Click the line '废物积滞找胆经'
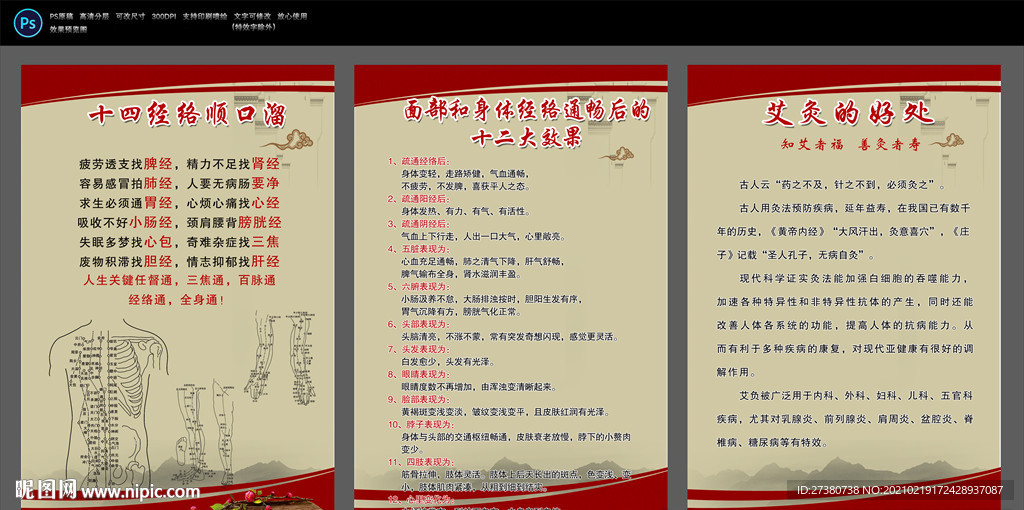 point(125,262)
